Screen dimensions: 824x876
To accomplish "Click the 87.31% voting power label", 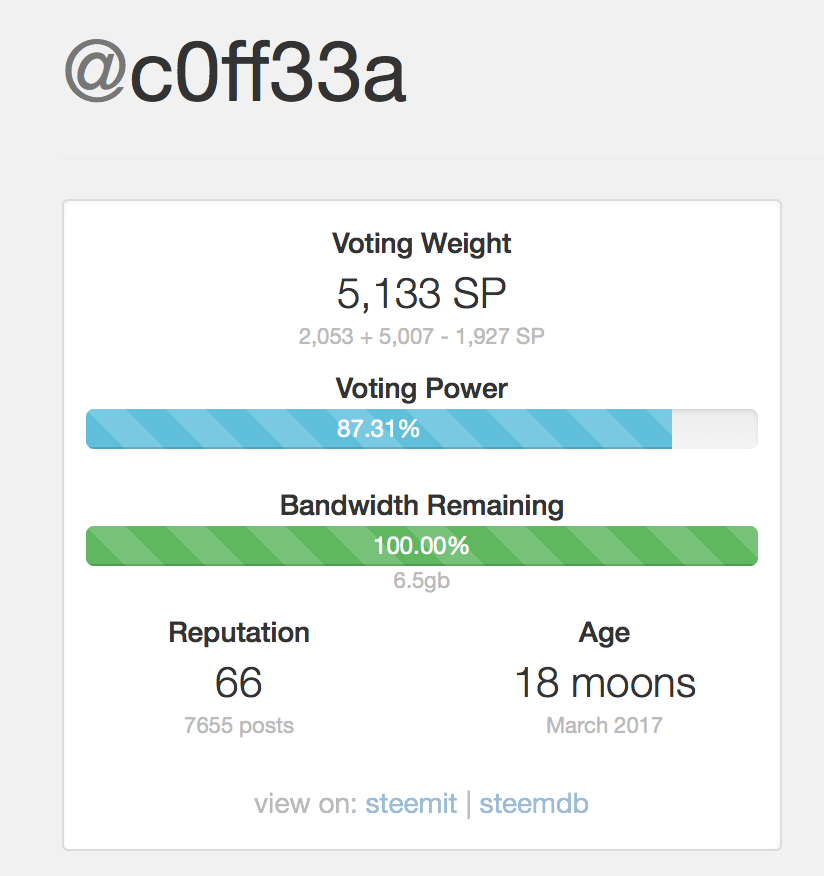I will coord(378,429).
